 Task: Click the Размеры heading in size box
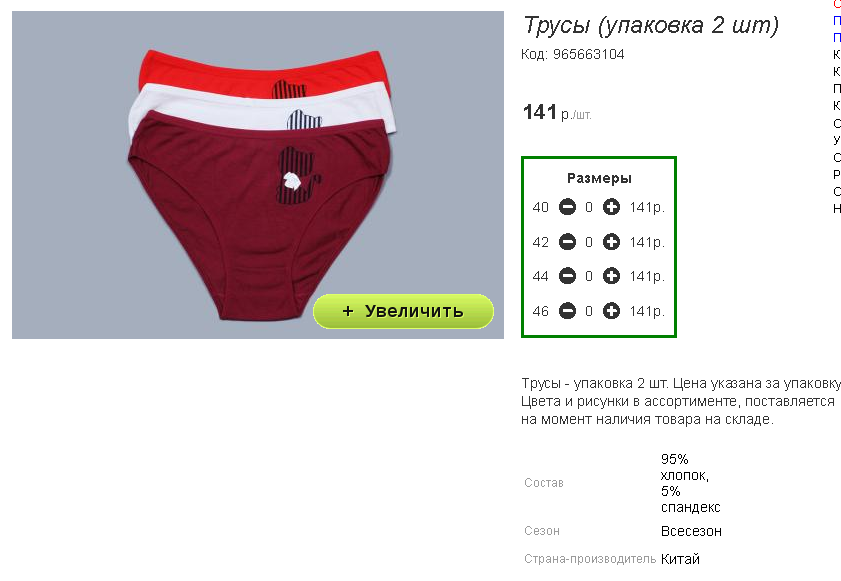(599, 179)
